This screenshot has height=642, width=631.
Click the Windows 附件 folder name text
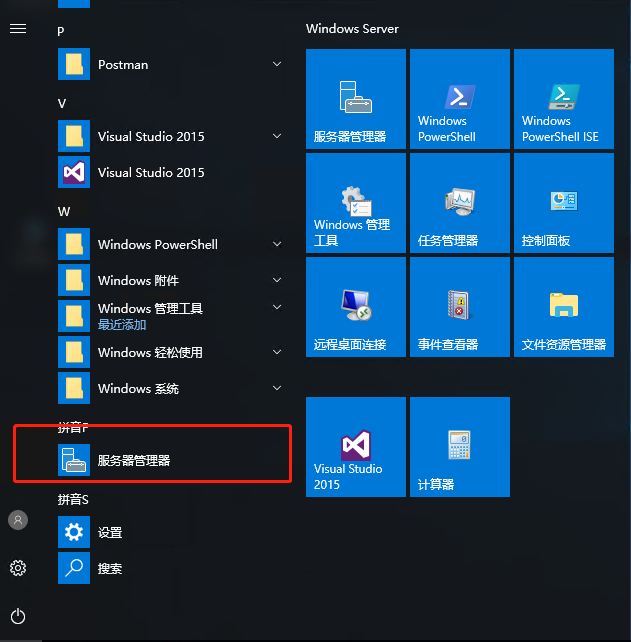138,280
